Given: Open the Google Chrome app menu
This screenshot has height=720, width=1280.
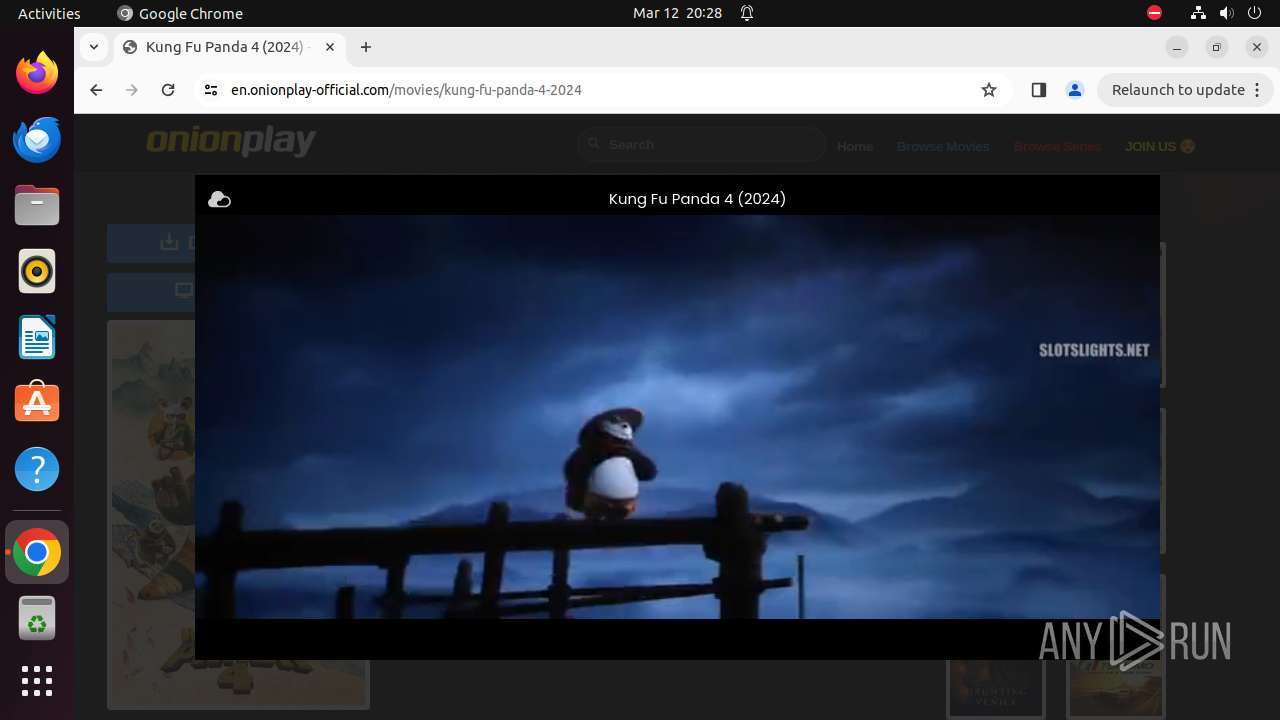Looking at the screenshot, I should 180,13.
